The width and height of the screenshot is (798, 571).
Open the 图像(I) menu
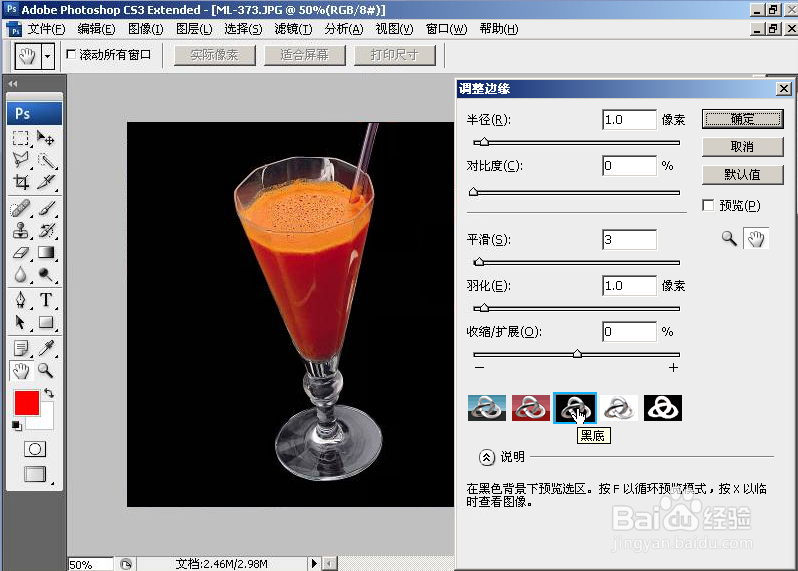pyautogui.click(x=146, y=29)
